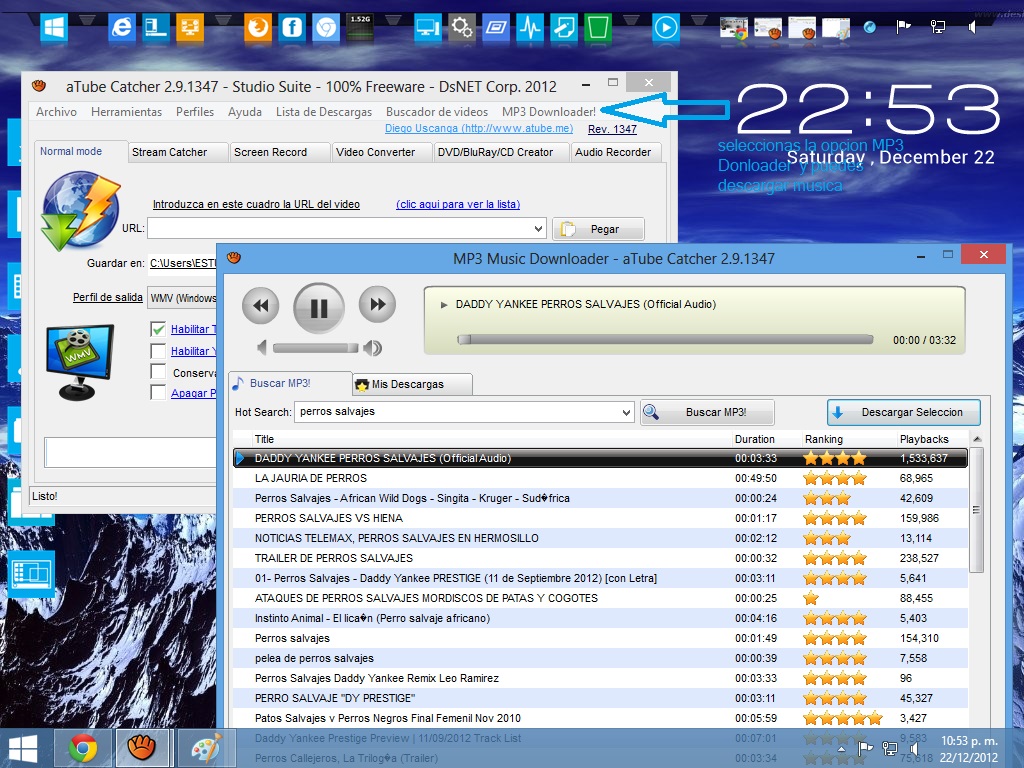Screen dimensions: 1024x768
Task: Click the results list vertical scrollbar
Action: (976, 510)
